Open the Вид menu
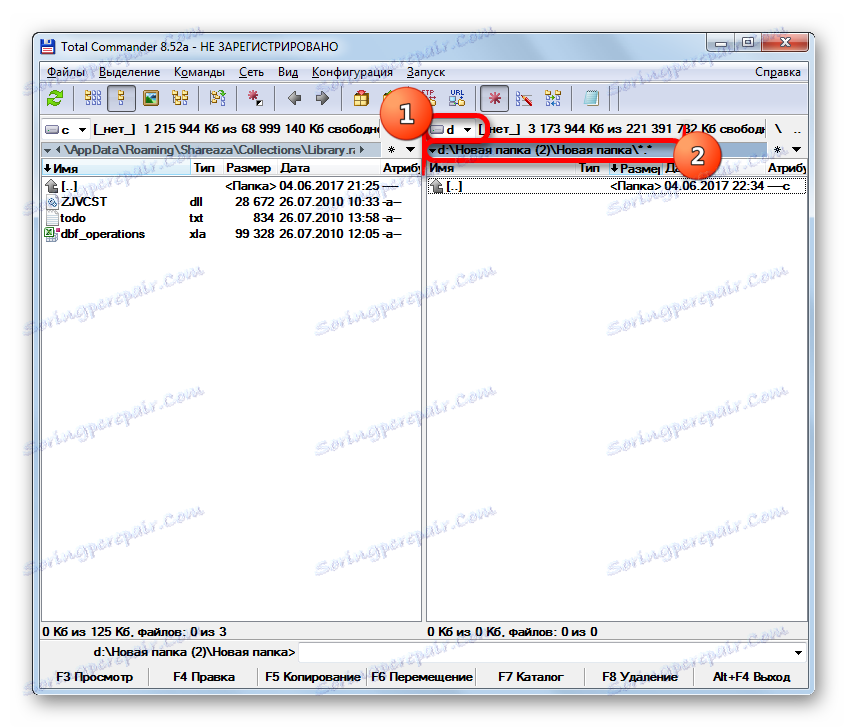848x728 pixels. point(288,72)
